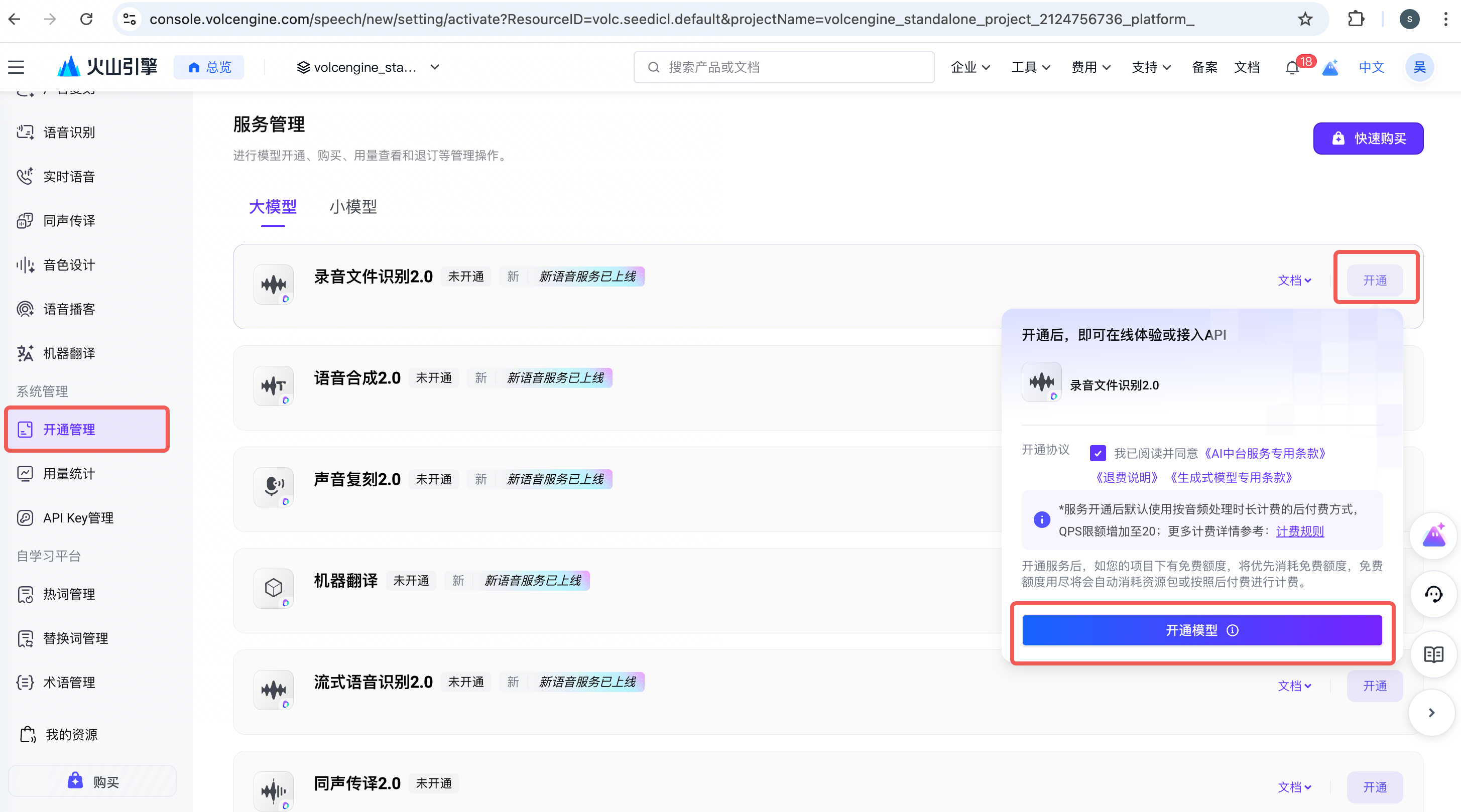Switch to the 小模型 tab
The image size is (1461, 812).
pyautogui.click(x=353, y=207)
